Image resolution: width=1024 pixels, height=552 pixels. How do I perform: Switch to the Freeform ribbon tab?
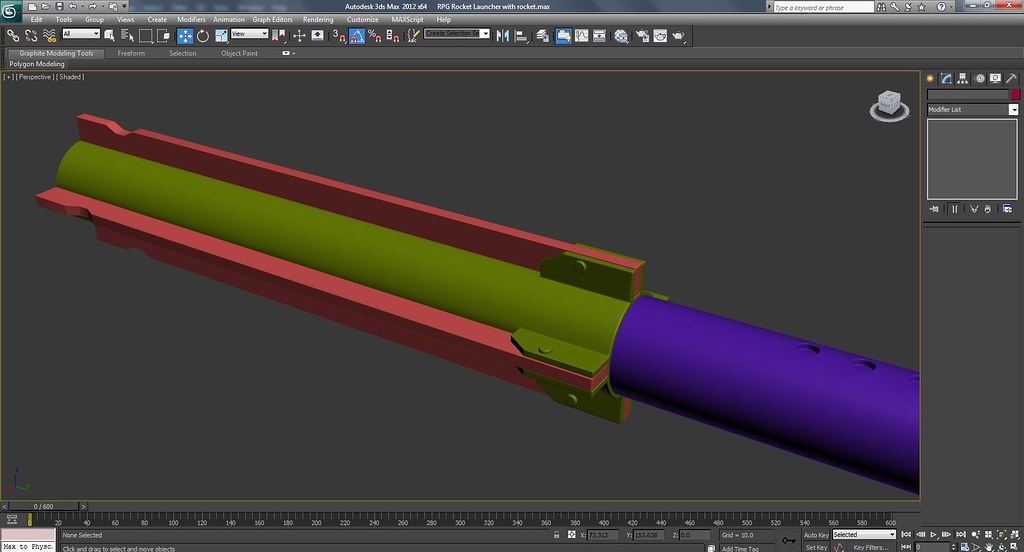pos(131,53)
